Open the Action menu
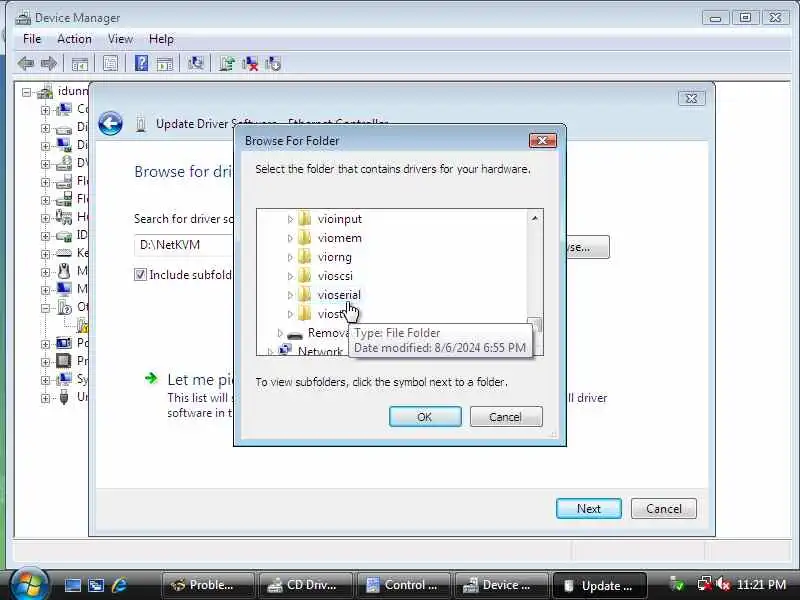The height and width of the screenshot is (600, 800). (74, 39)
